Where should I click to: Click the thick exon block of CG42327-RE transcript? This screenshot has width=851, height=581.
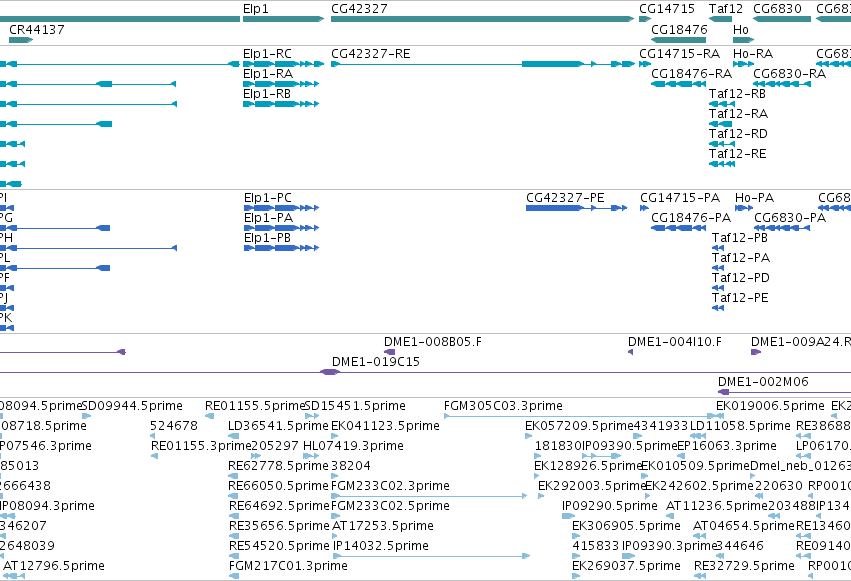pyautogui.click(x=551, y=64)
